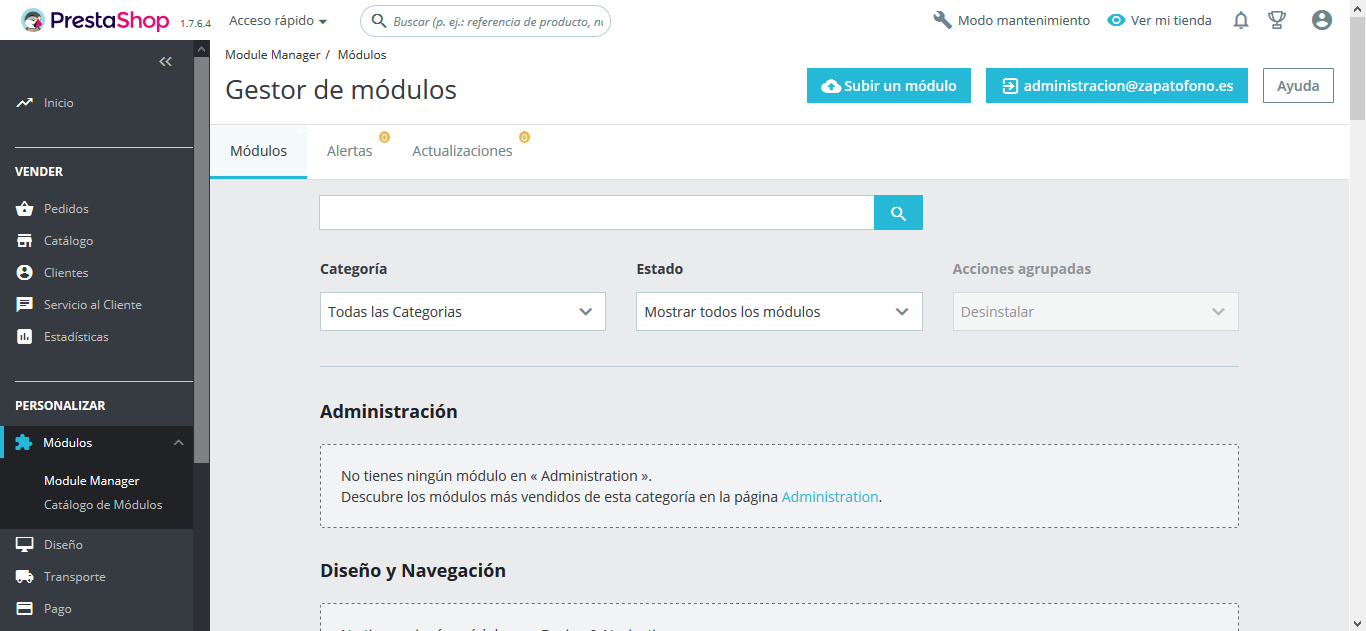Click the Inicio trending icon
The height and width of the screenshot is (631, 1366).
[x=25, y=103]
